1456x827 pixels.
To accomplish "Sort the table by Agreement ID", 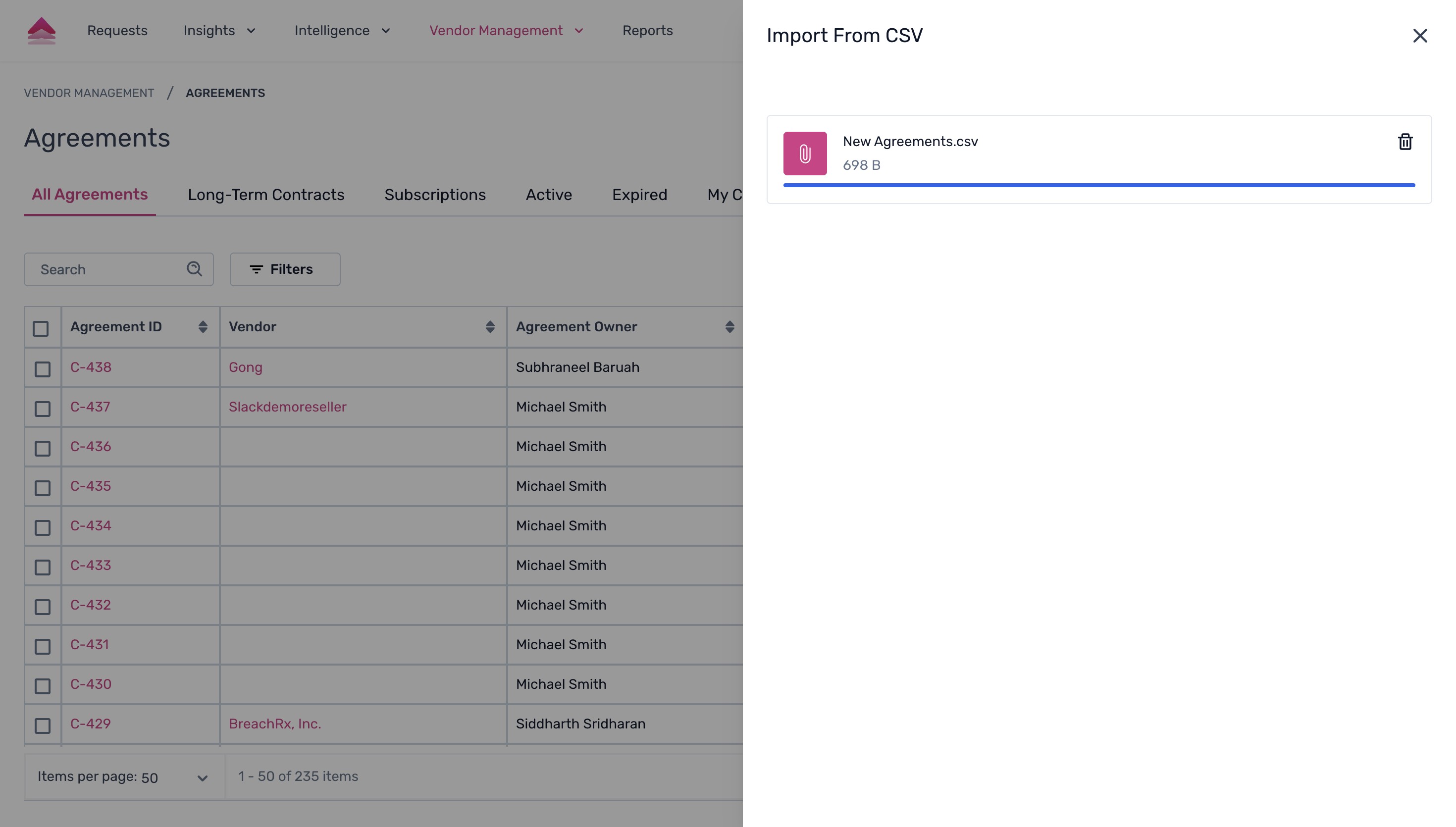I will (x=203, y=326).
